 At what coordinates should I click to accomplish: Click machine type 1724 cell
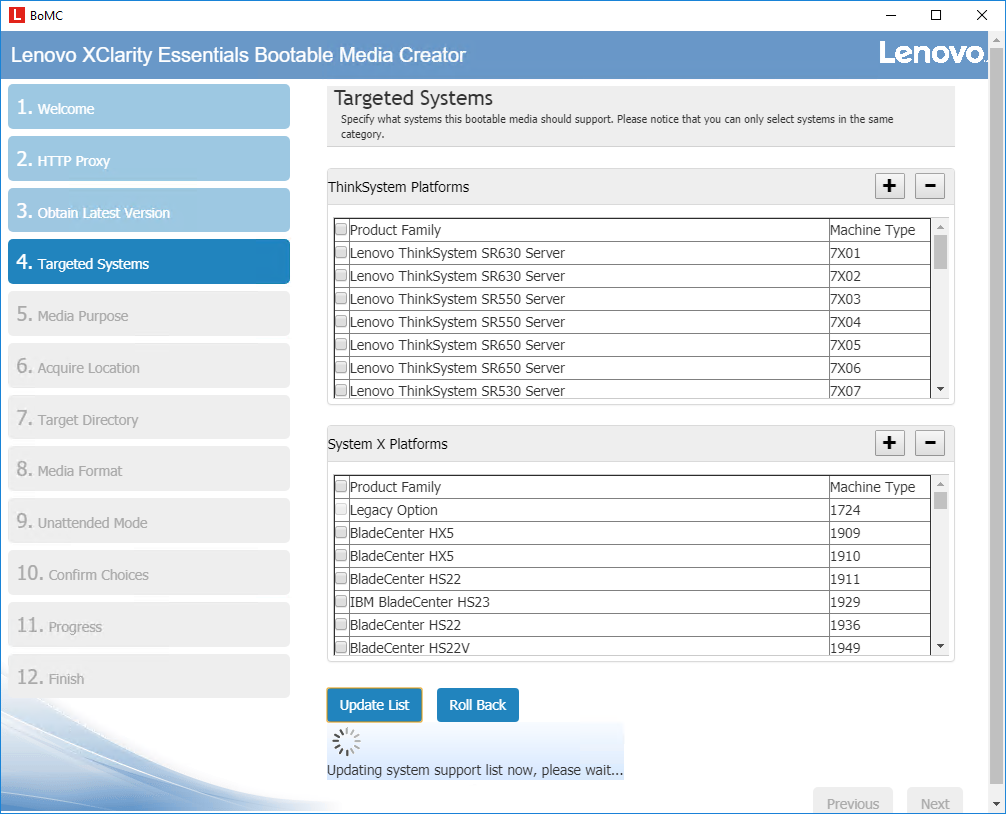click(x=880, y=510)
